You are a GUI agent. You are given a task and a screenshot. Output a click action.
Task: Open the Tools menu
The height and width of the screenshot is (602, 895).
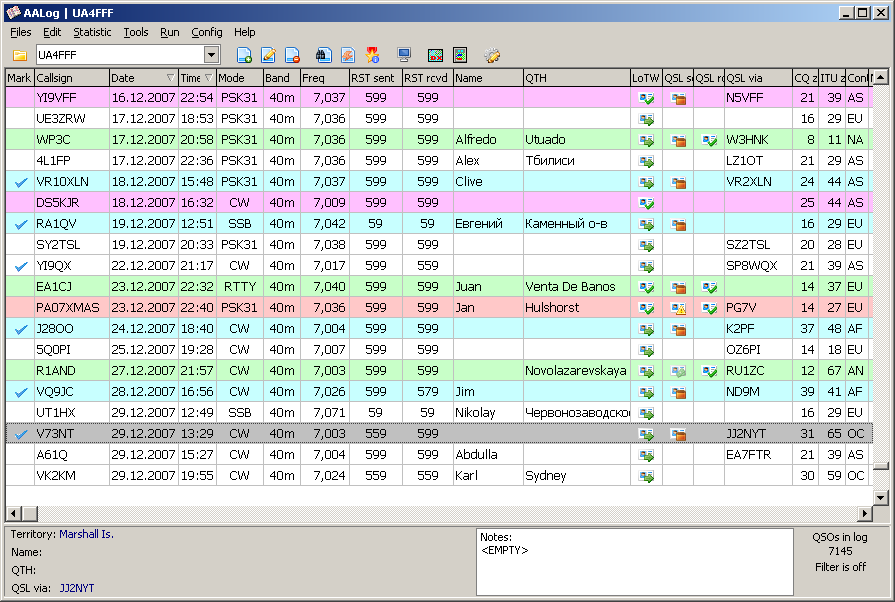point(136,32)
